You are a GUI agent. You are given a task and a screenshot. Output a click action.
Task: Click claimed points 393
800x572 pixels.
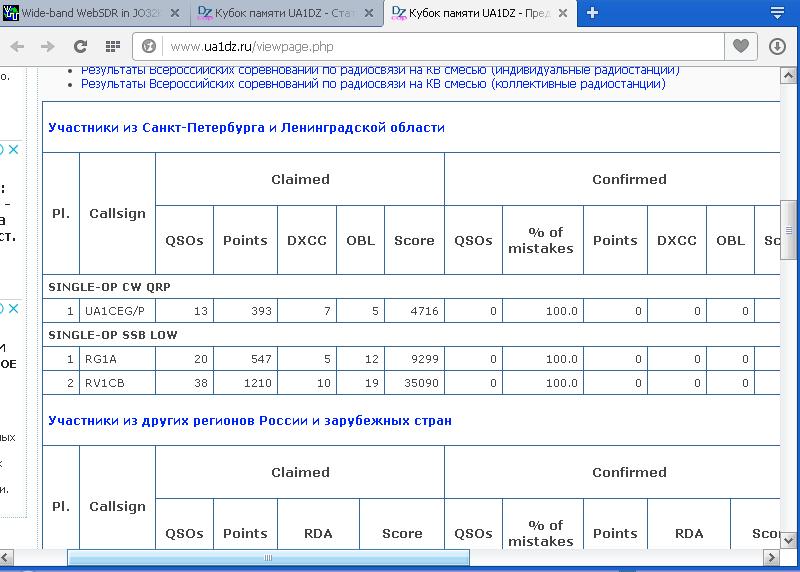tap(261, 311)
